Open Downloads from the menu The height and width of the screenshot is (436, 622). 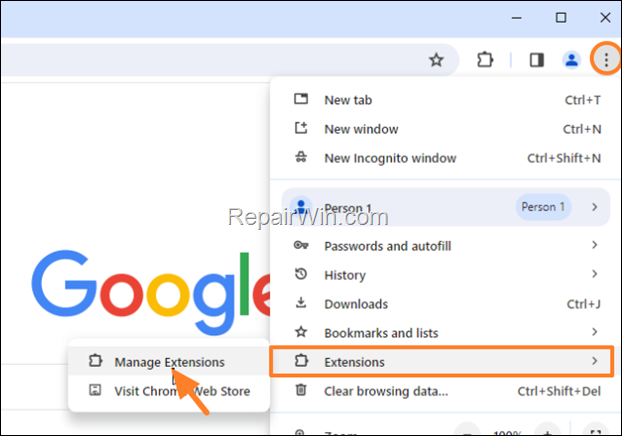pos(446,304)
